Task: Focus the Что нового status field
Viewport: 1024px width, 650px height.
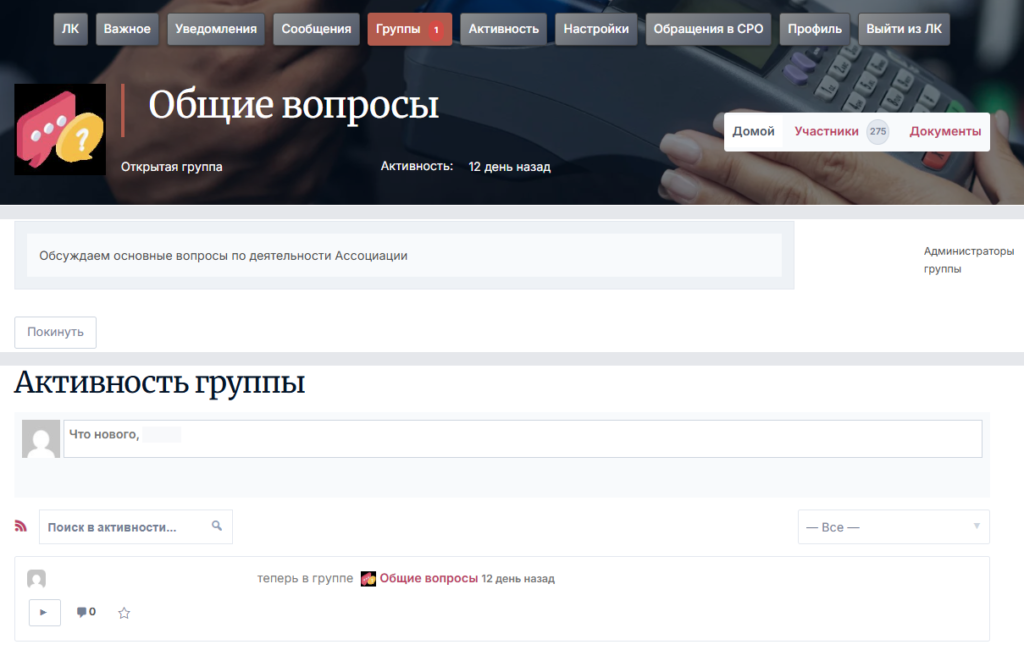Action: click(x=523, y=439)
